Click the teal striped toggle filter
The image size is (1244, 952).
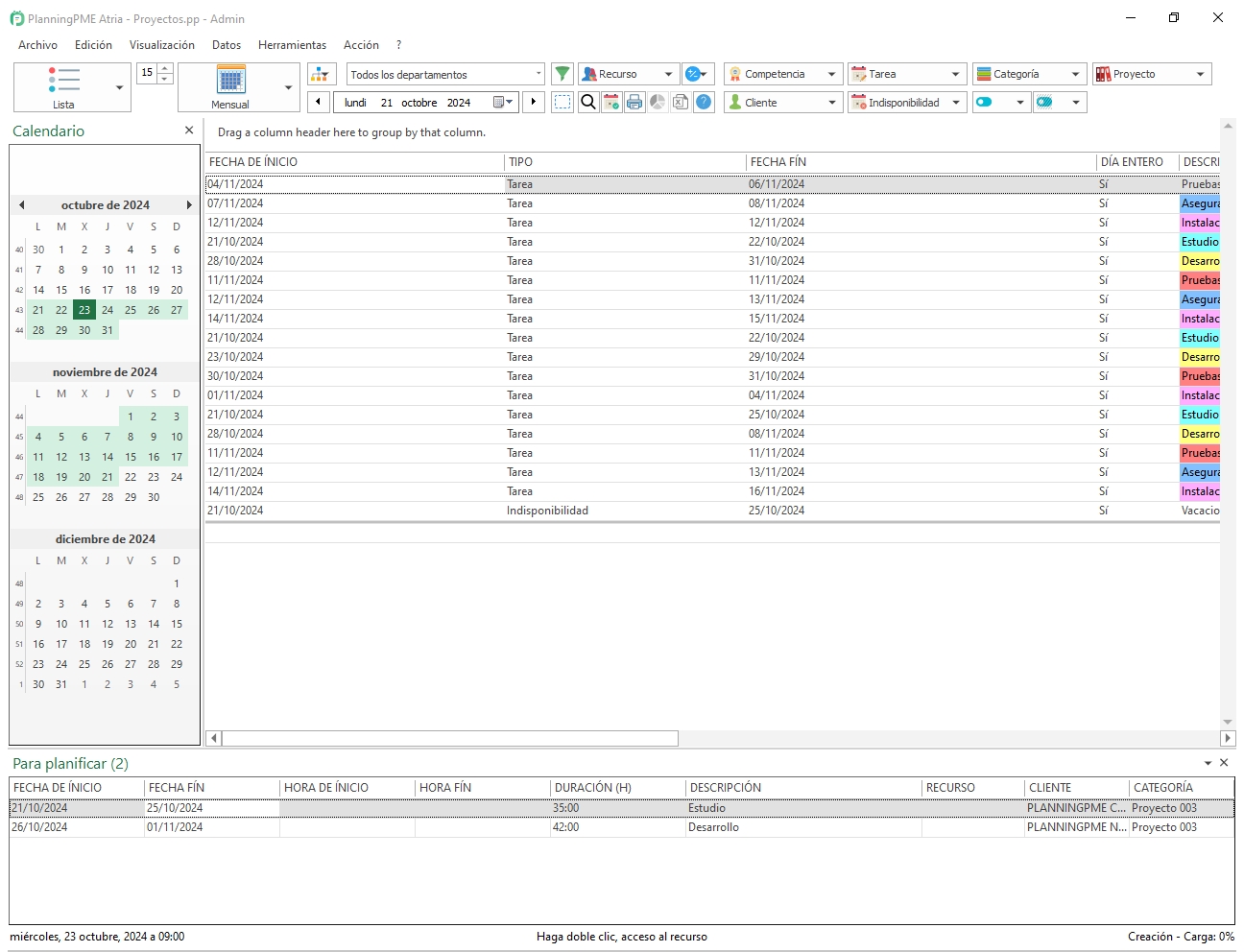(1045, 102)
